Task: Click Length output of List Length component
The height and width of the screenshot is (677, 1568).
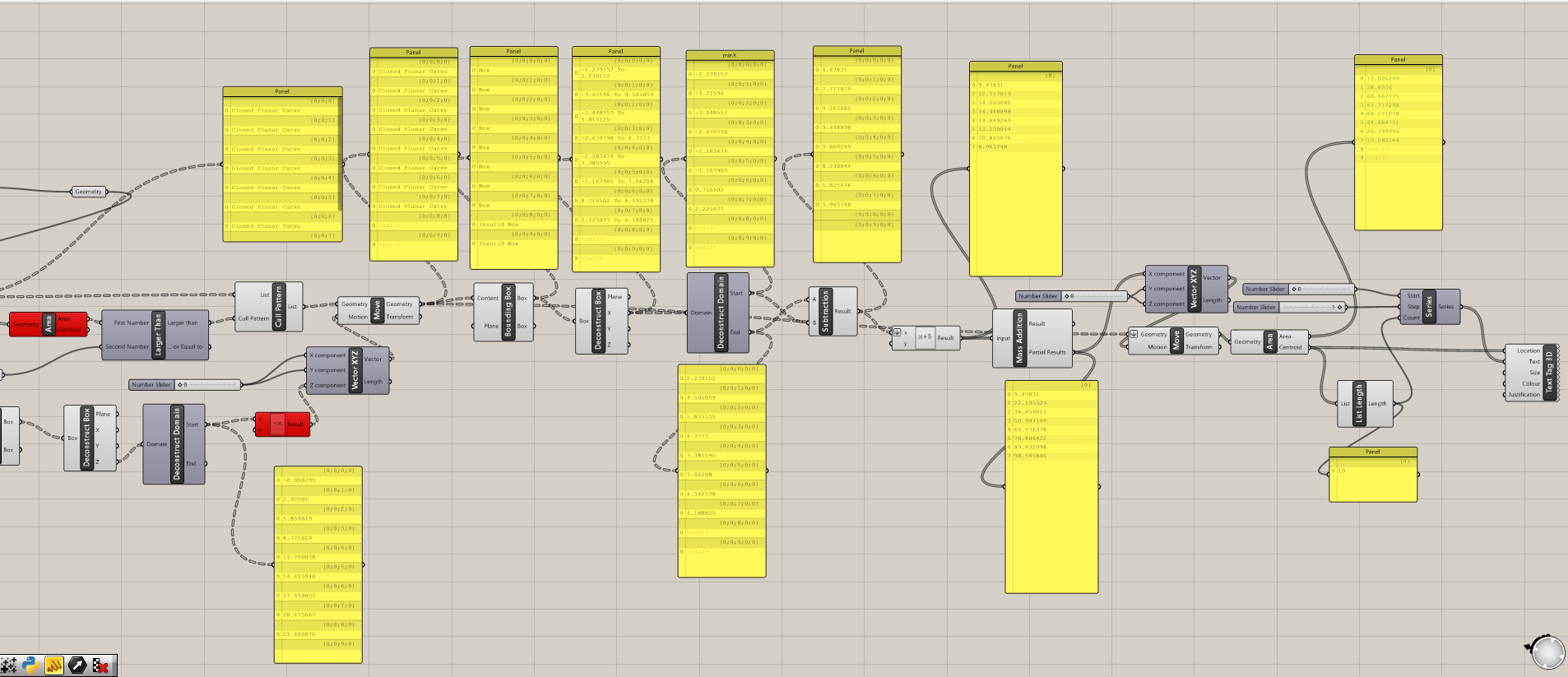Action: (1377, 403)
